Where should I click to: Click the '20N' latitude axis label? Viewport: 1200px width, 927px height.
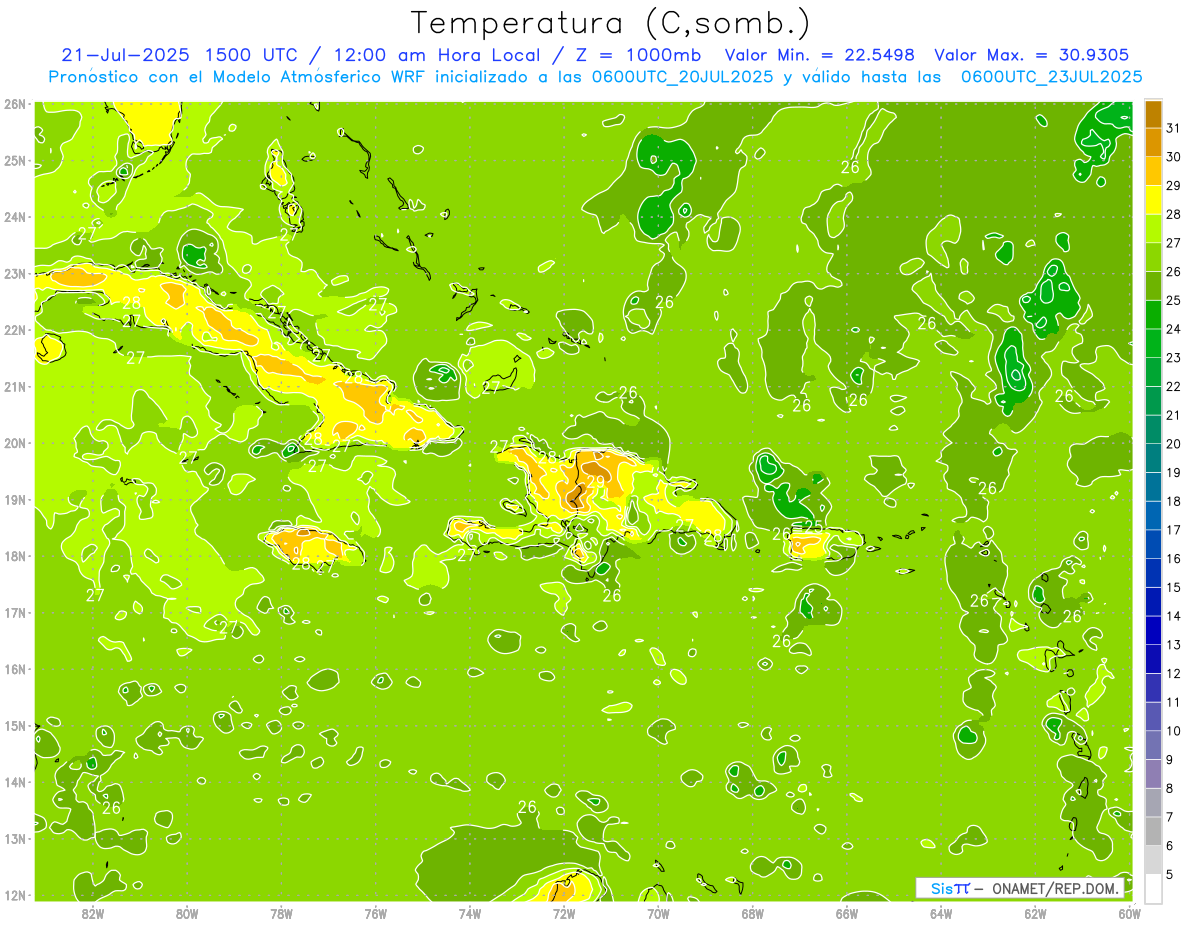pyautogui.click(x=15, y=443)
